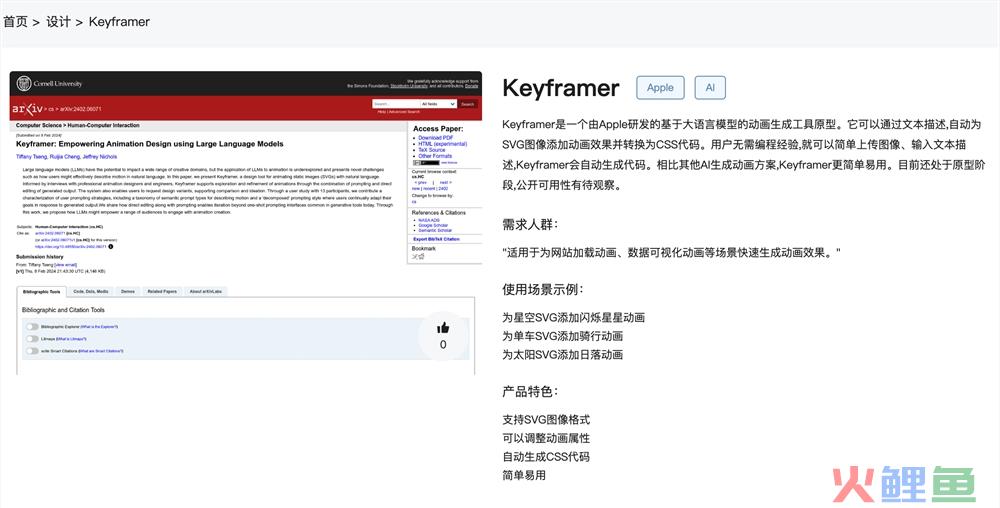Screen dimensions: 1000x508
Task: Click the Keyframer paper title heading
Action: (x=150, y=144)
